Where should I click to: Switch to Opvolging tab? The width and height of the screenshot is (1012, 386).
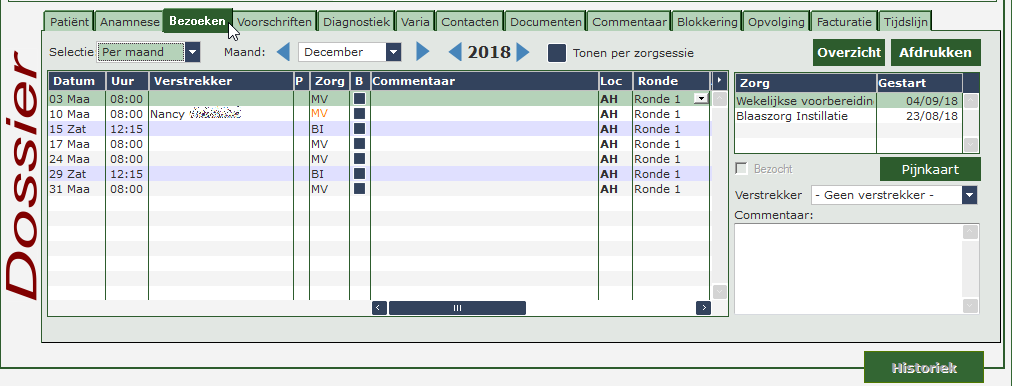click(776, 22)
